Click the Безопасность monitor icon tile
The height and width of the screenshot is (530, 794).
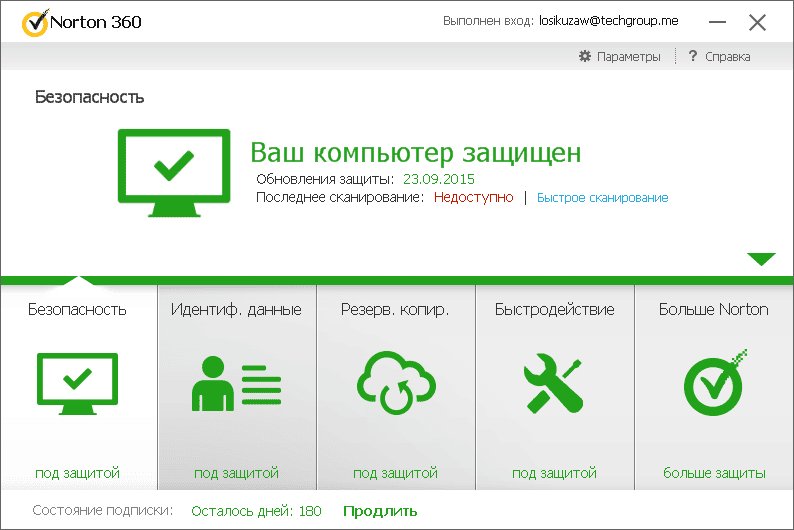pyautogui.click(x=77, y=384)
